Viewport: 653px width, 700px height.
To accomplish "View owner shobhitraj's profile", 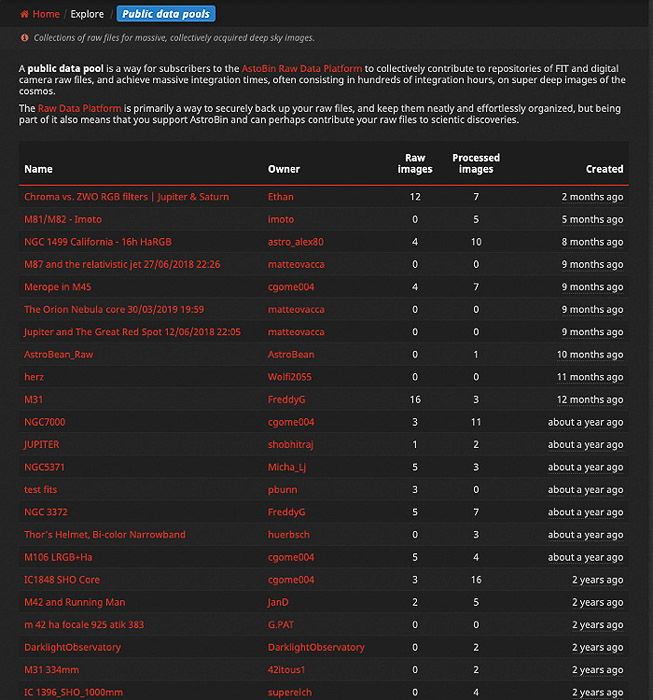I will click(291, 445).
